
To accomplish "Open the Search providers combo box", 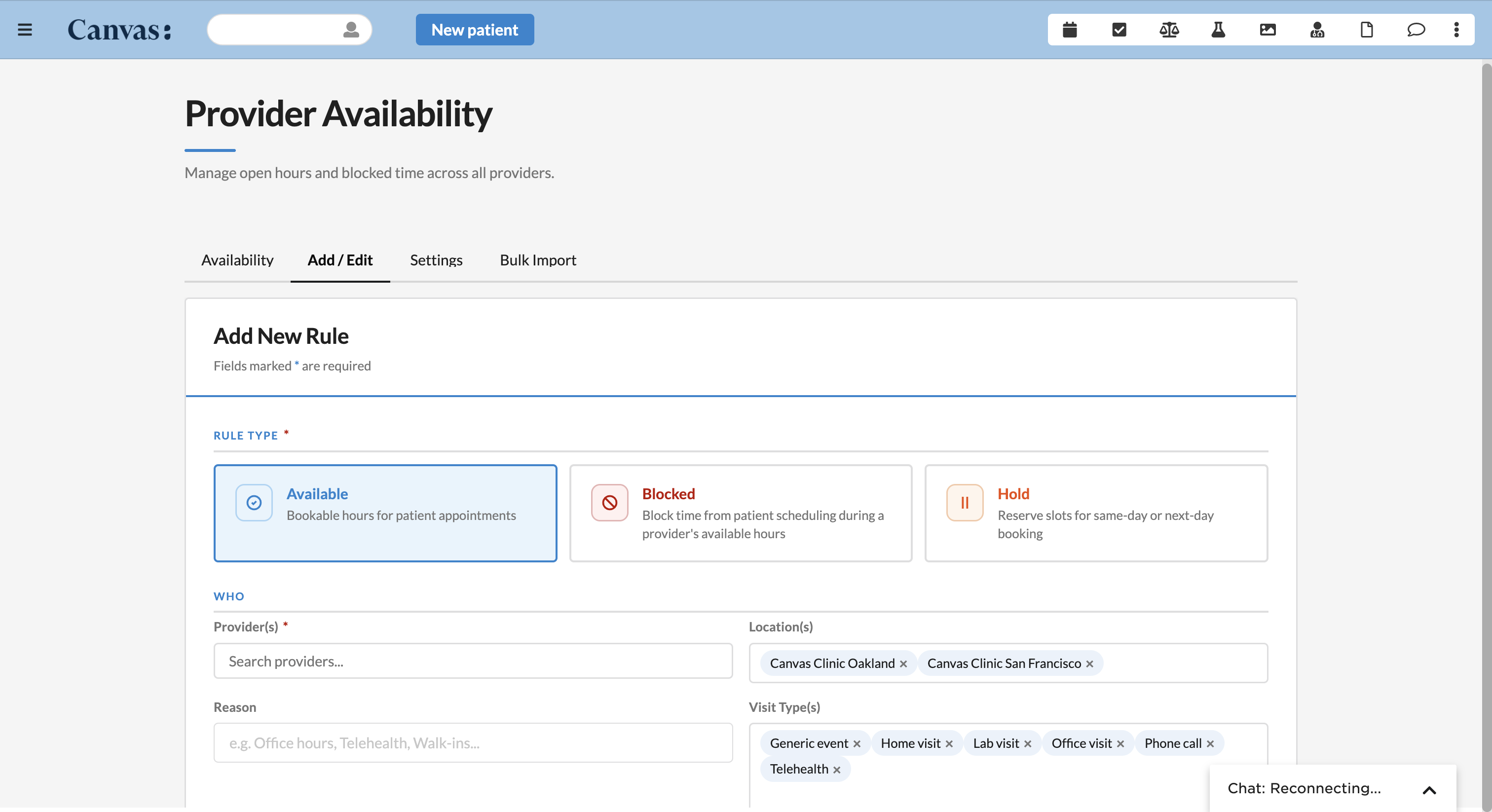I will point(473,661).
